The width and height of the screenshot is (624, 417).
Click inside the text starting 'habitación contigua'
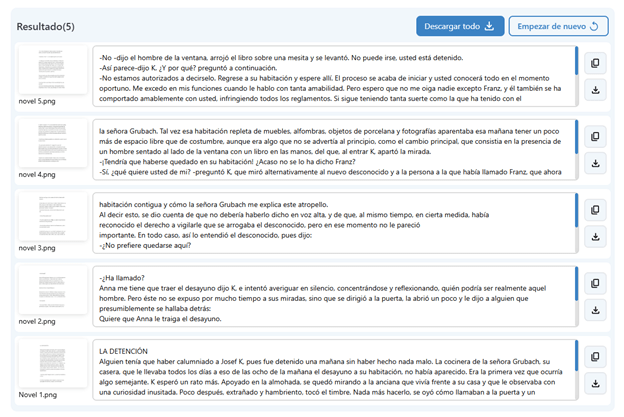click(x=335, y=223)
